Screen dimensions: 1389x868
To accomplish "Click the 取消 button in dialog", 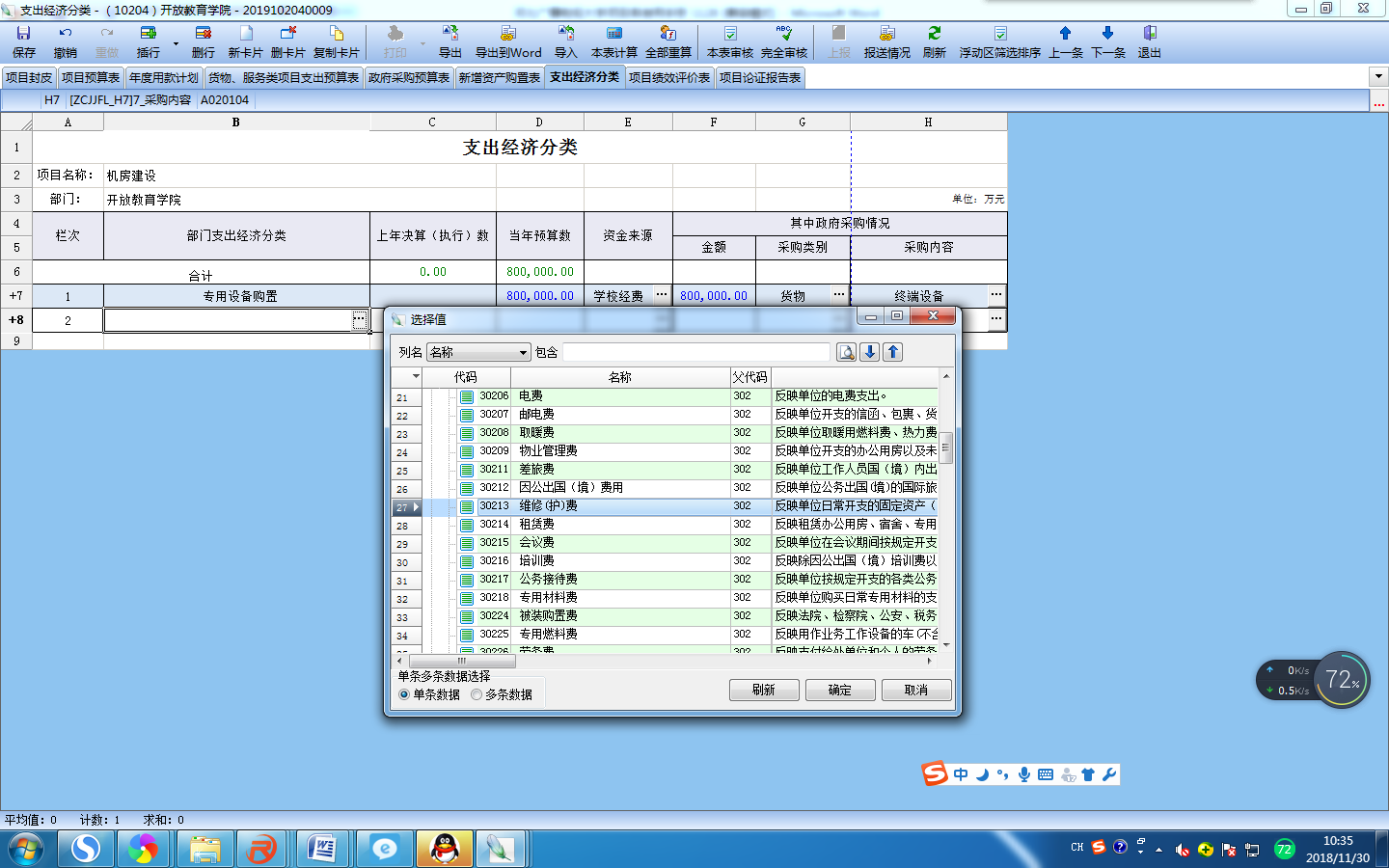I will pyautogui.click(x=915, y=690).
